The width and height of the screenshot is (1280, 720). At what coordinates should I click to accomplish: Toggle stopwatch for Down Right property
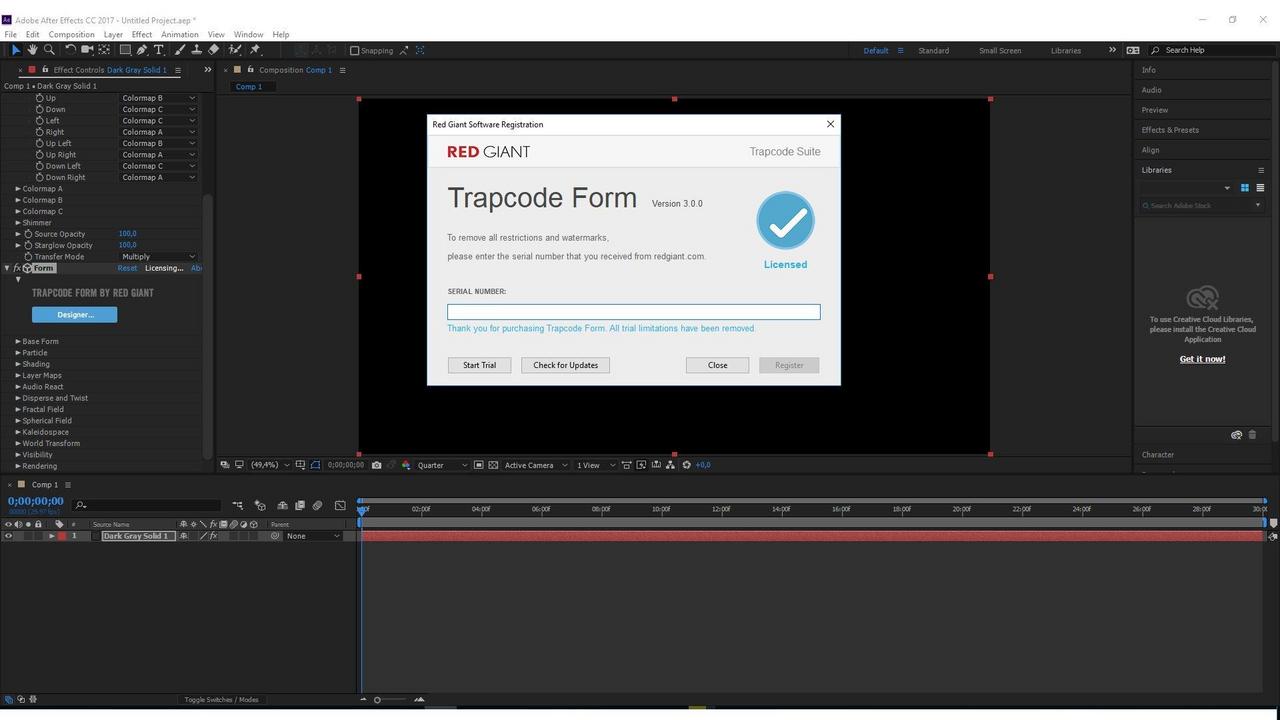(x=40, y=177)
